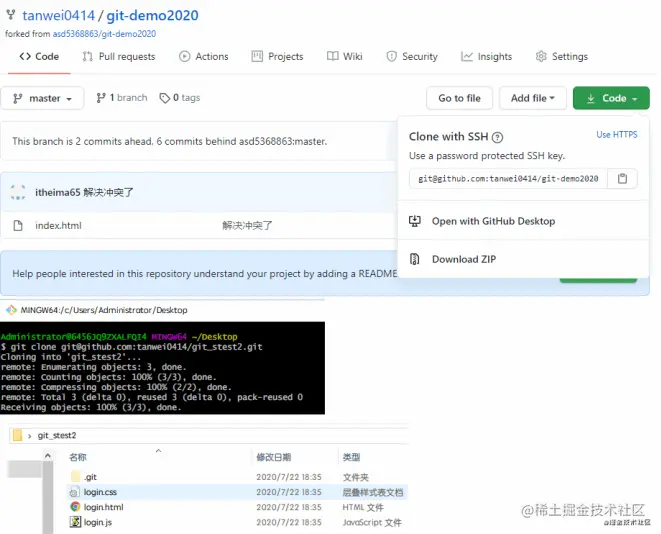Viewport: 661px width, 534px height.
Task: Open the itheima65 author link
Action: pos(58,193)
